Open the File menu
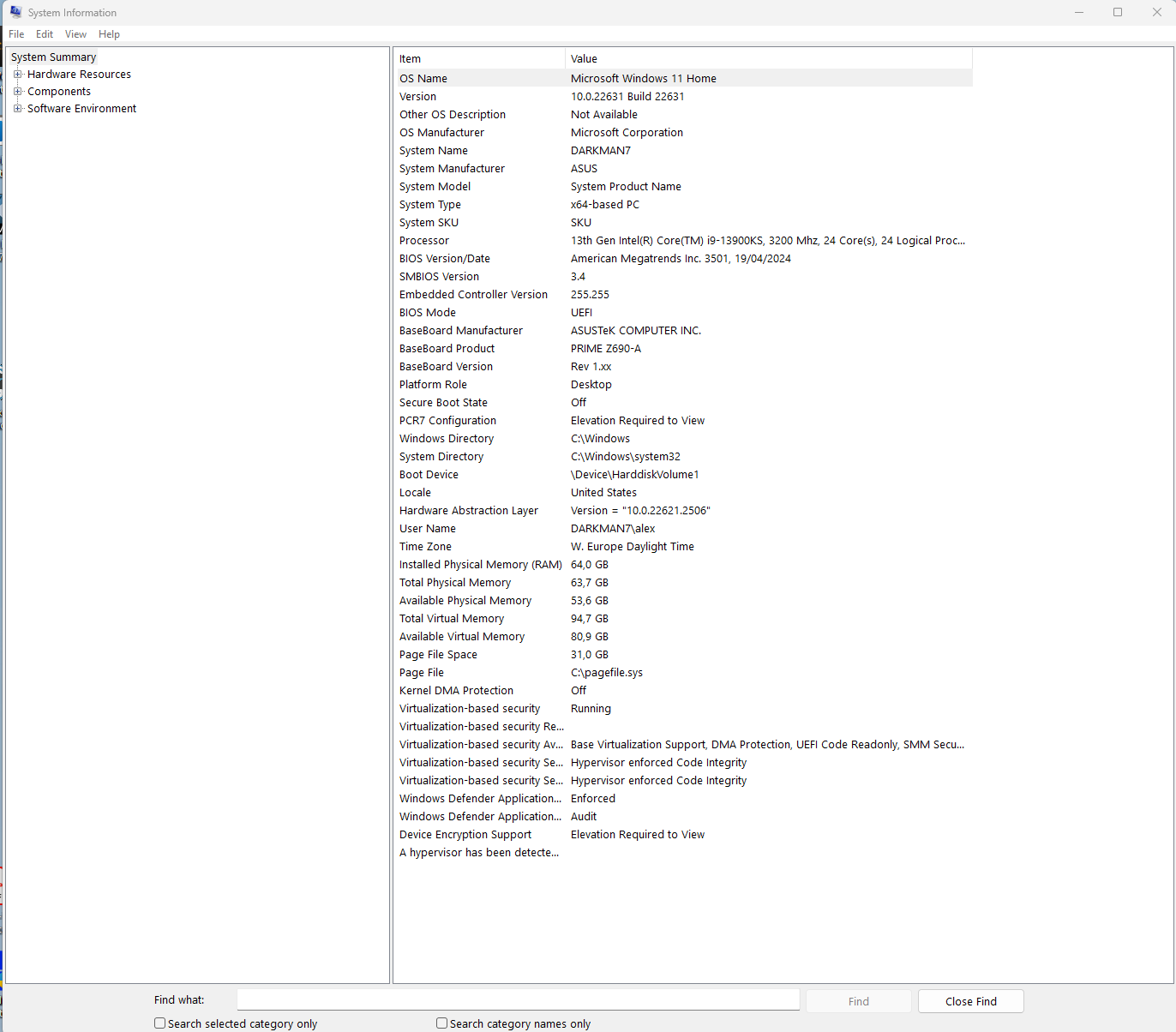 (16, 34)
